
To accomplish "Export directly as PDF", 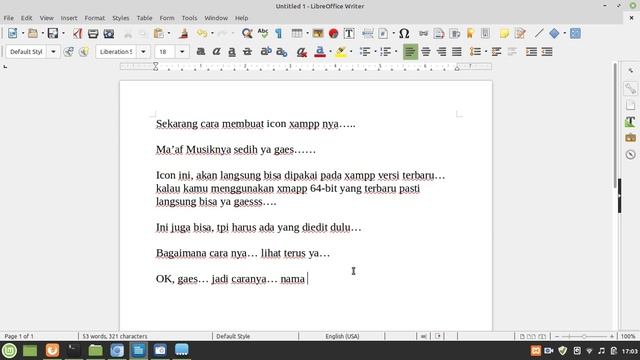I will [77, 33].
